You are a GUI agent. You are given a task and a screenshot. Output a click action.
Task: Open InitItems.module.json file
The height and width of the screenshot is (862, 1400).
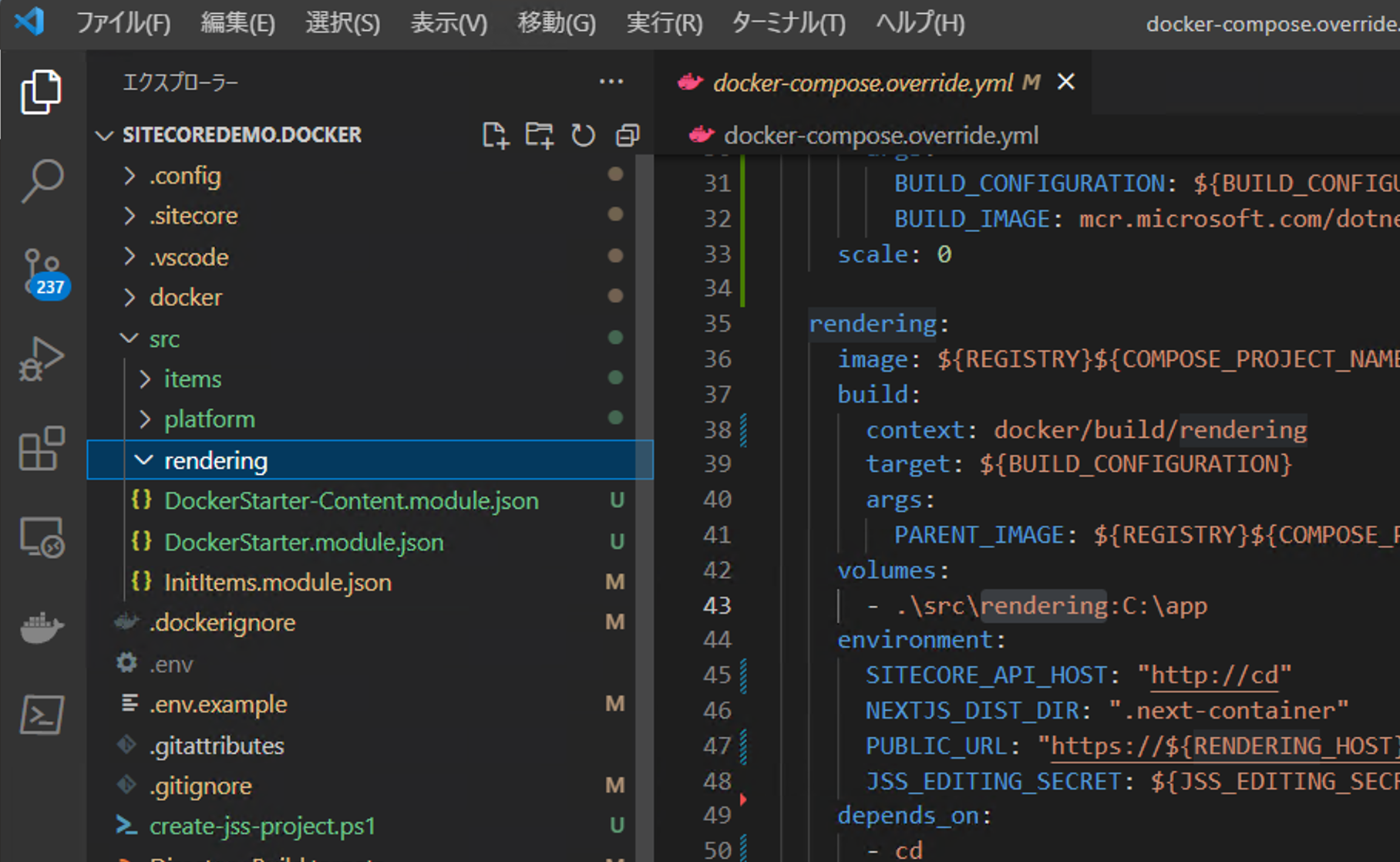point(278,582)
